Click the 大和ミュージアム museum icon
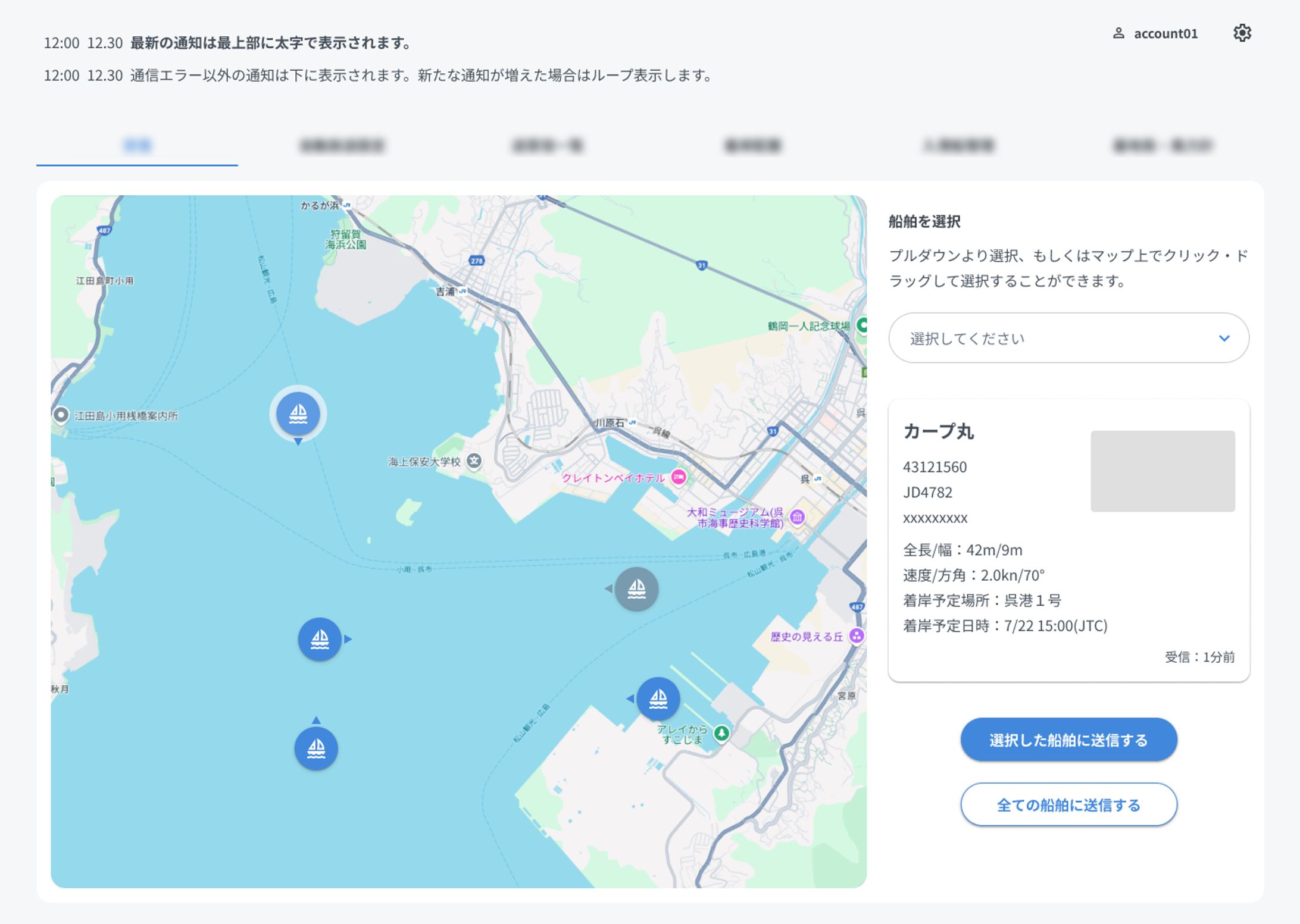The height and width of the screenshot is (924, 1300). click(798, 517)
